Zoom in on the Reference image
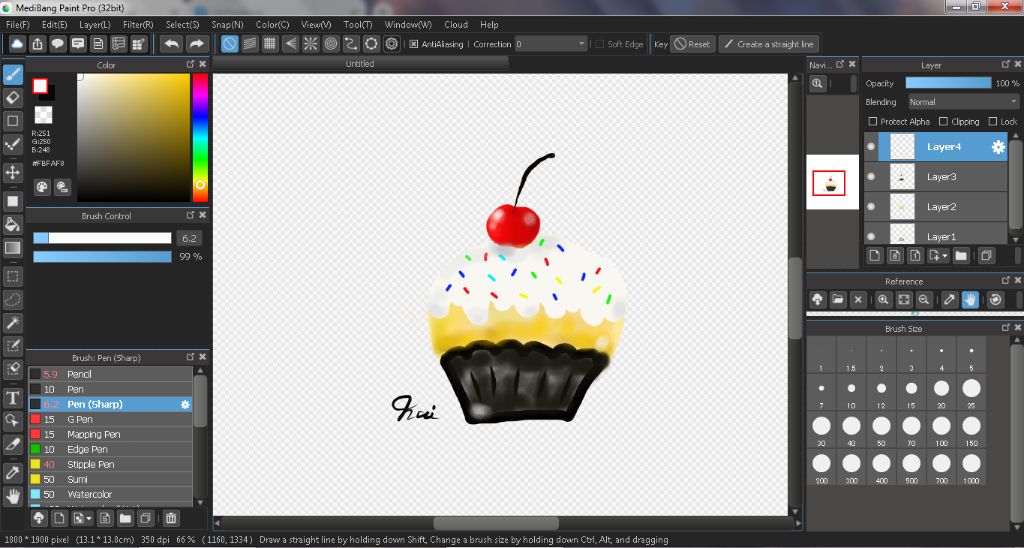Viewport: 1024px width, 548px height. (x=883, y=300)
